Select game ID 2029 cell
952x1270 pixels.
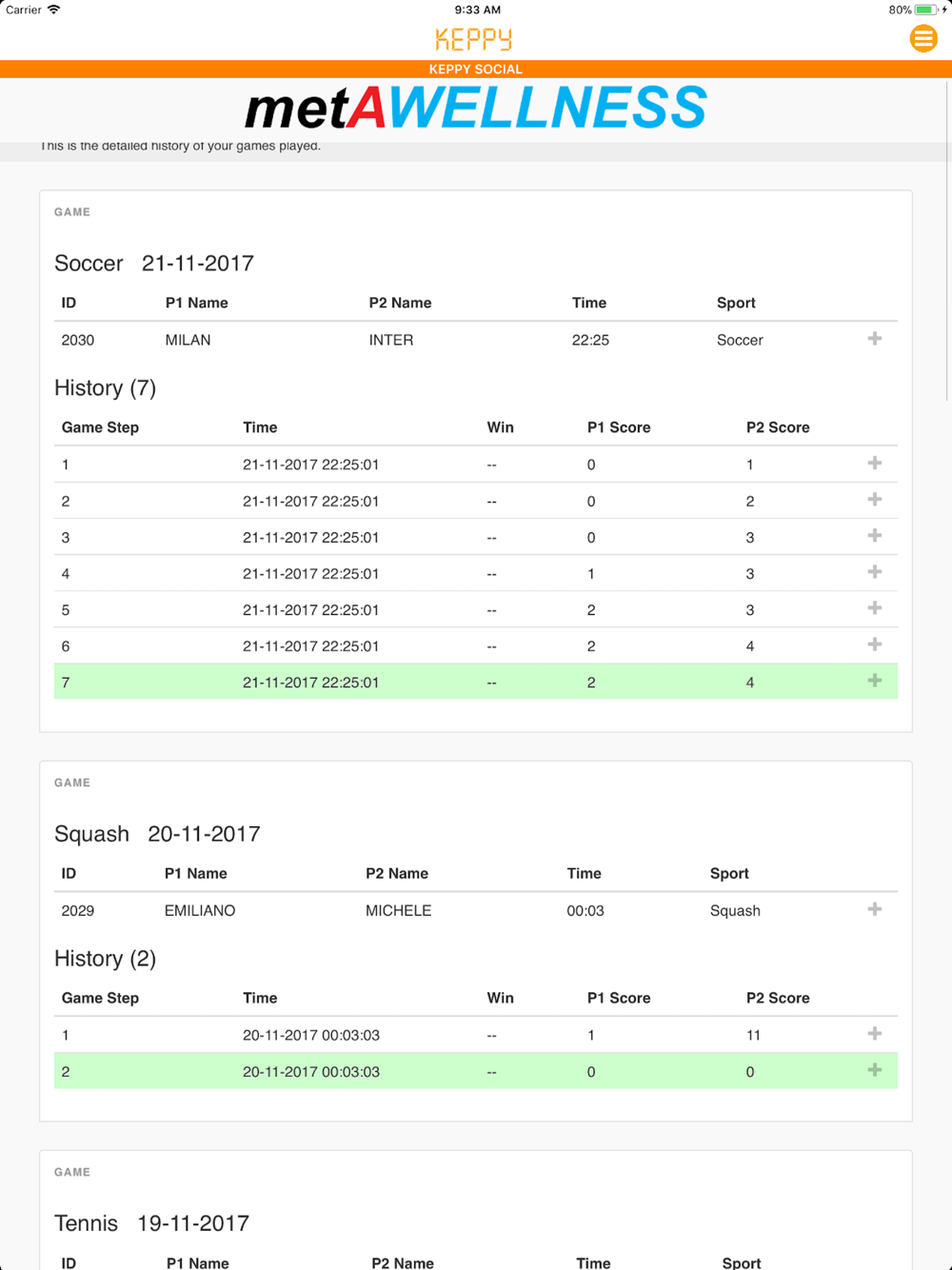point(78,910)
